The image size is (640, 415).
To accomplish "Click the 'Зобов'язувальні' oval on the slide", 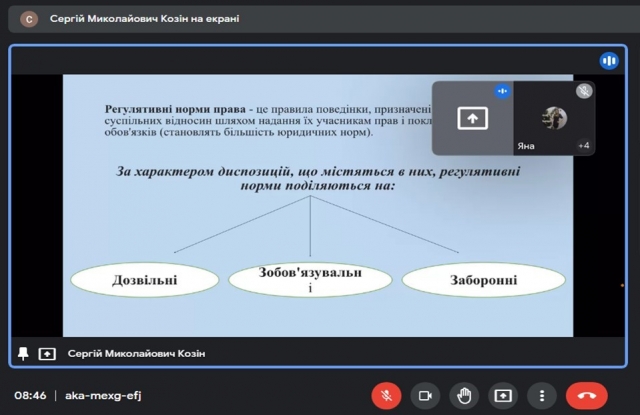I will pos(310,280).
